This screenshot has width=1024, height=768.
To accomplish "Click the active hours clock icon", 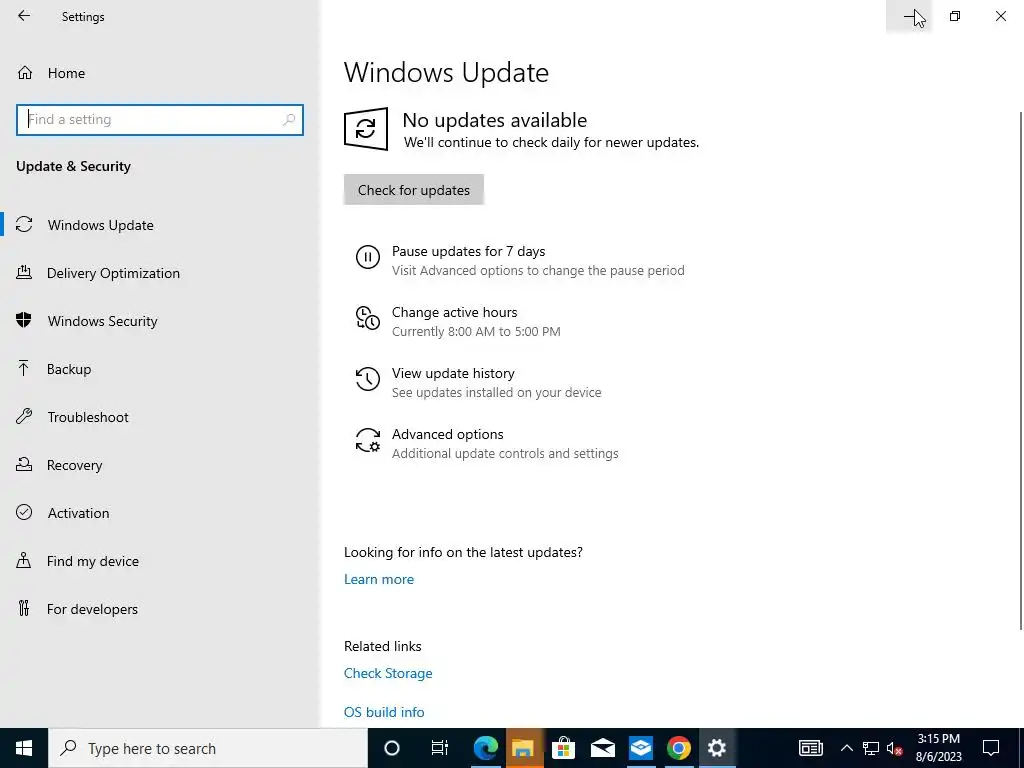I will click(x=368, y=318).
